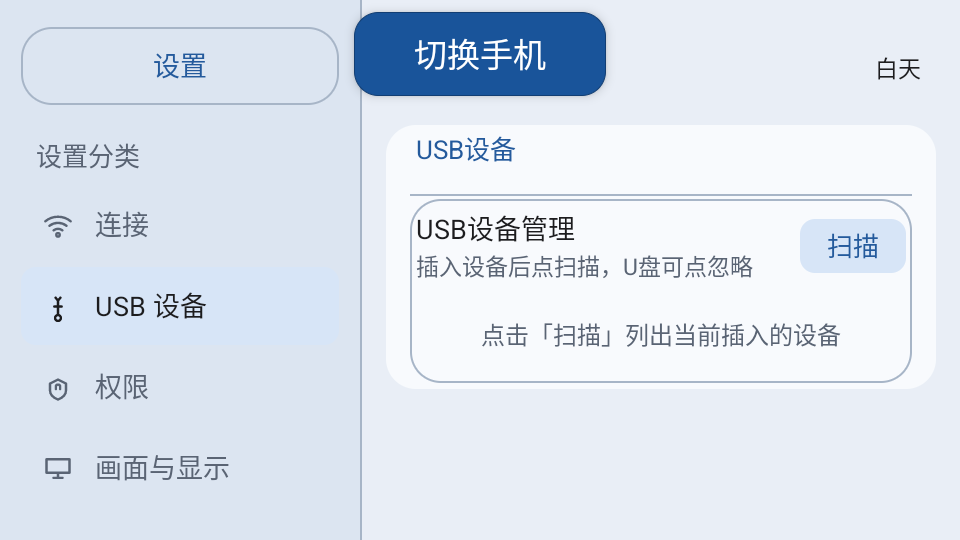Click the USB设备 section title
Viewport: 960px width, 540px height.
[x=466, y=150]
